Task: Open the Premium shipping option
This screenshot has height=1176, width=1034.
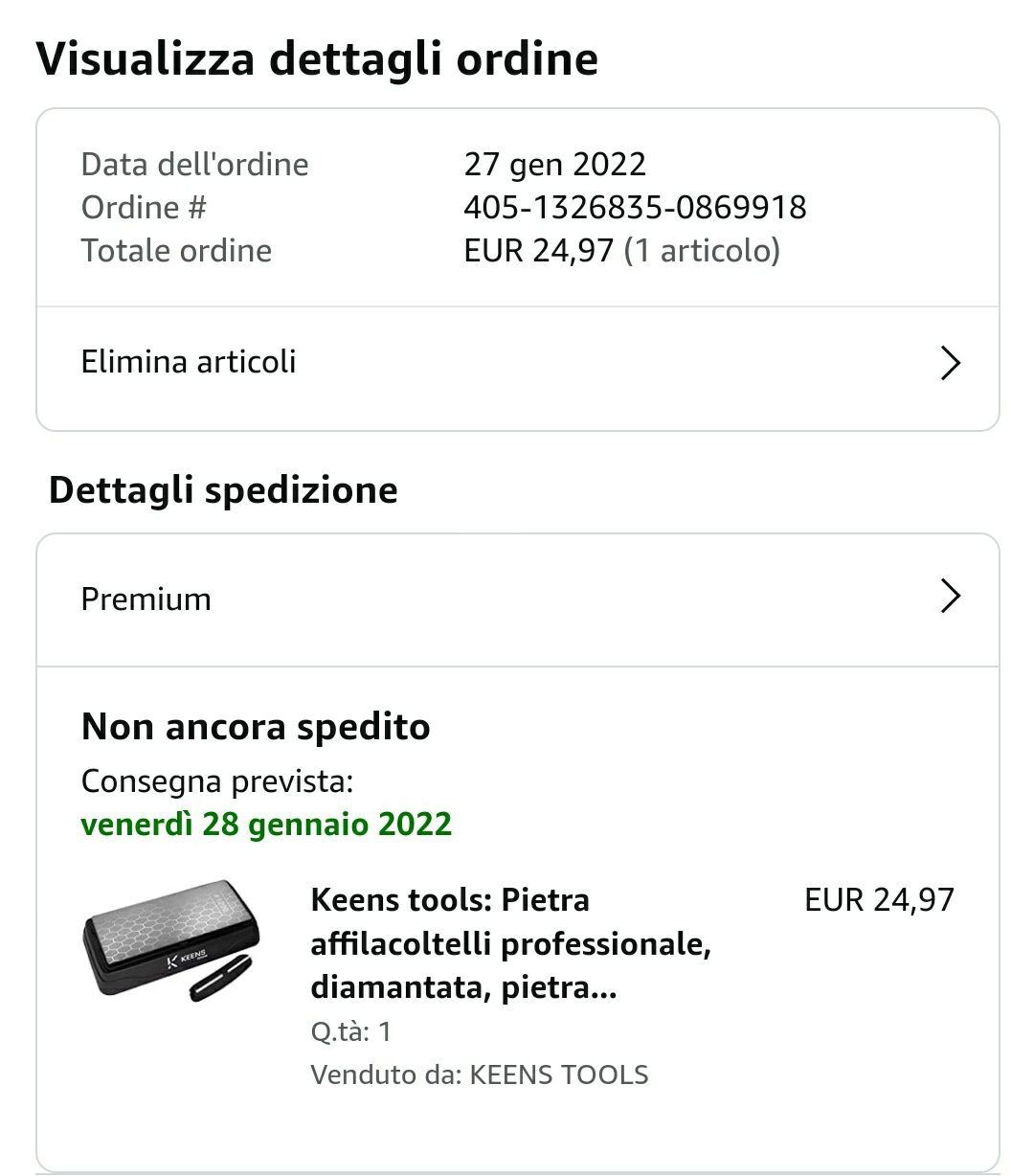Action: (x=518, y=599)
